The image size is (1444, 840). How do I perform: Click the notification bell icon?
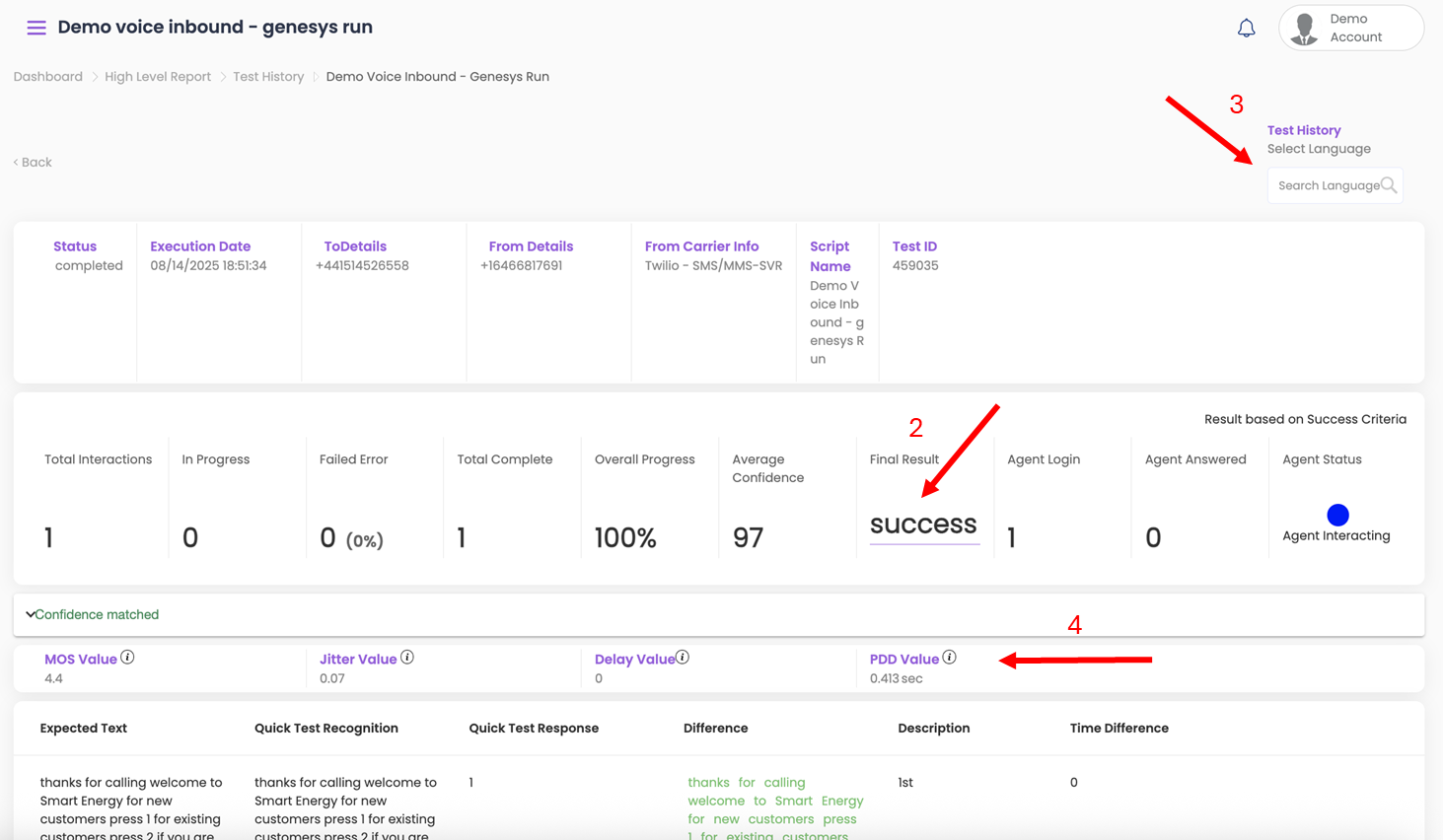[1246, 29]
